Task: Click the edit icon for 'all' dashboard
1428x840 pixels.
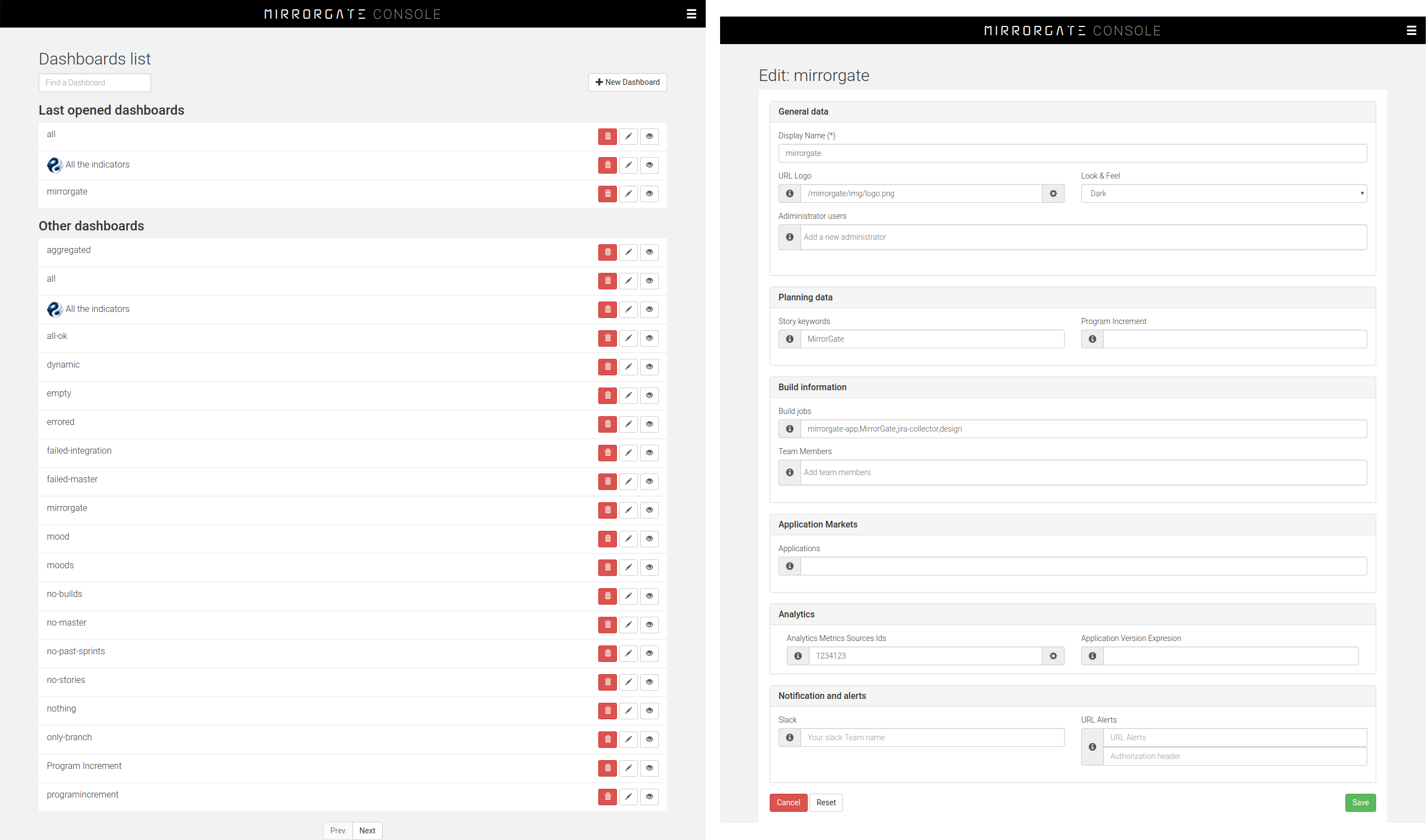Action: click(628, 135)
